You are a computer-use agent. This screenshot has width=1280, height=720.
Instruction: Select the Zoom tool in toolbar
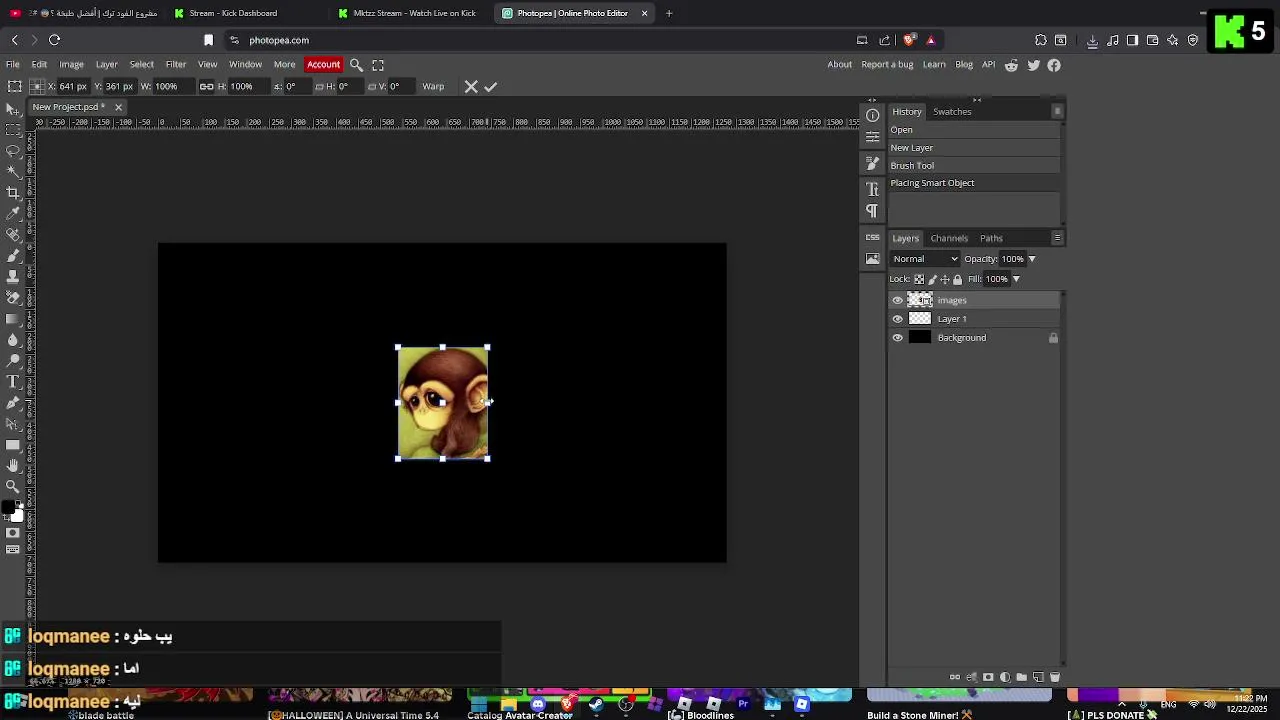click(x=13, y=486)
